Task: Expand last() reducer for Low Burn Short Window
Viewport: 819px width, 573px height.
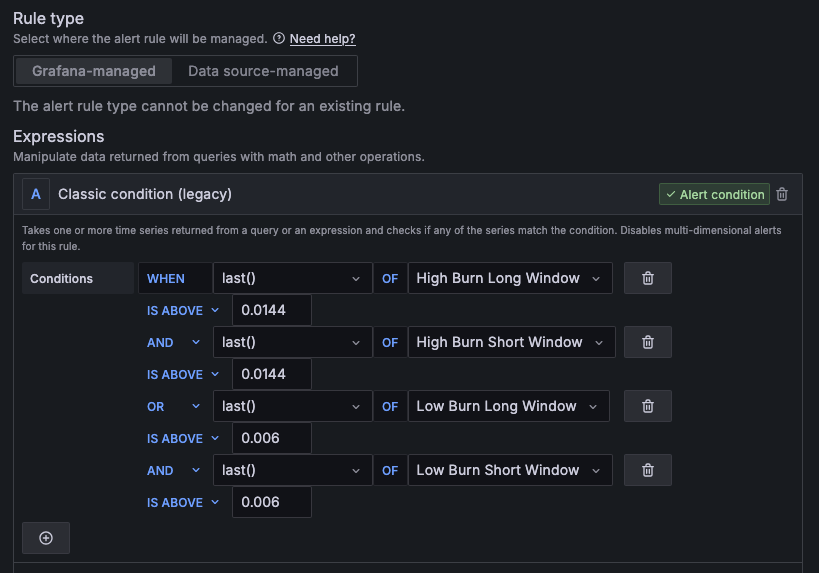Action: [291, 471]
